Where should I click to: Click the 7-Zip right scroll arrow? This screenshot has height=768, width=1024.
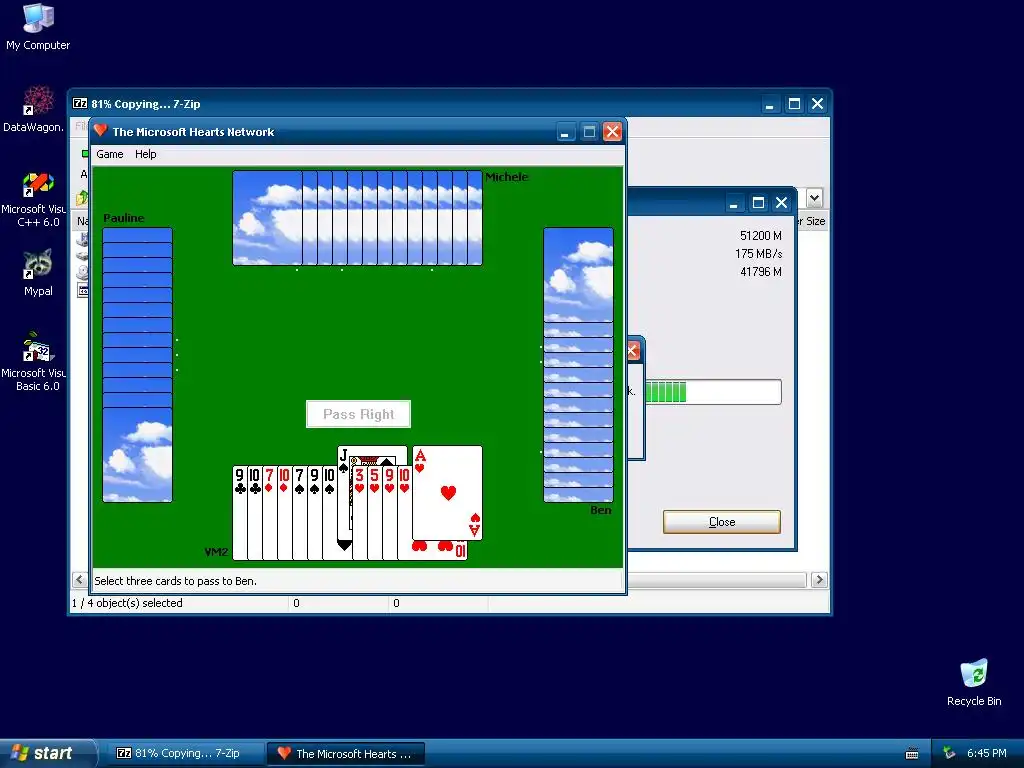tap(819, 580)
